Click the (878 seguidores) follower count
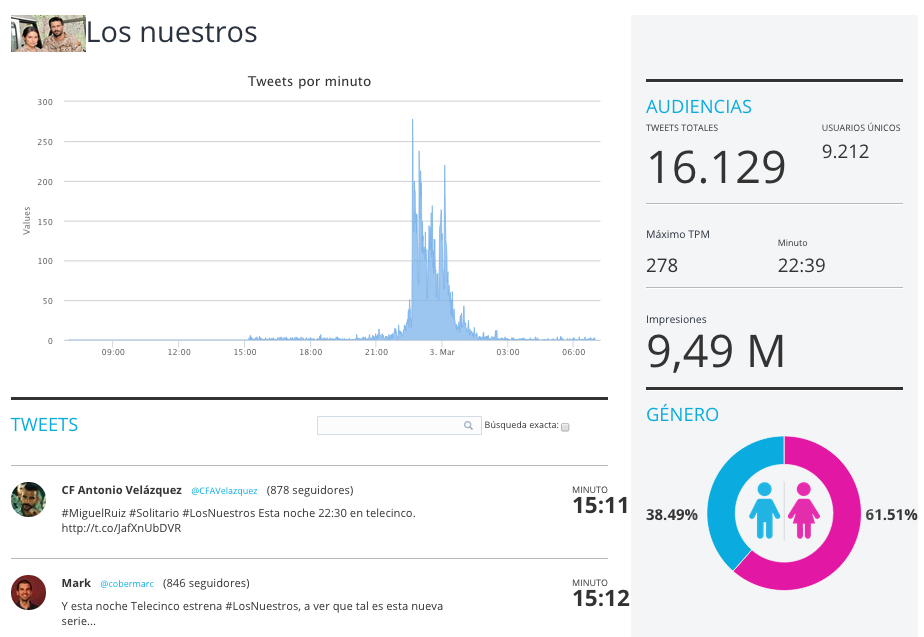This screenshot has width=924, height=637. point(310,490)
